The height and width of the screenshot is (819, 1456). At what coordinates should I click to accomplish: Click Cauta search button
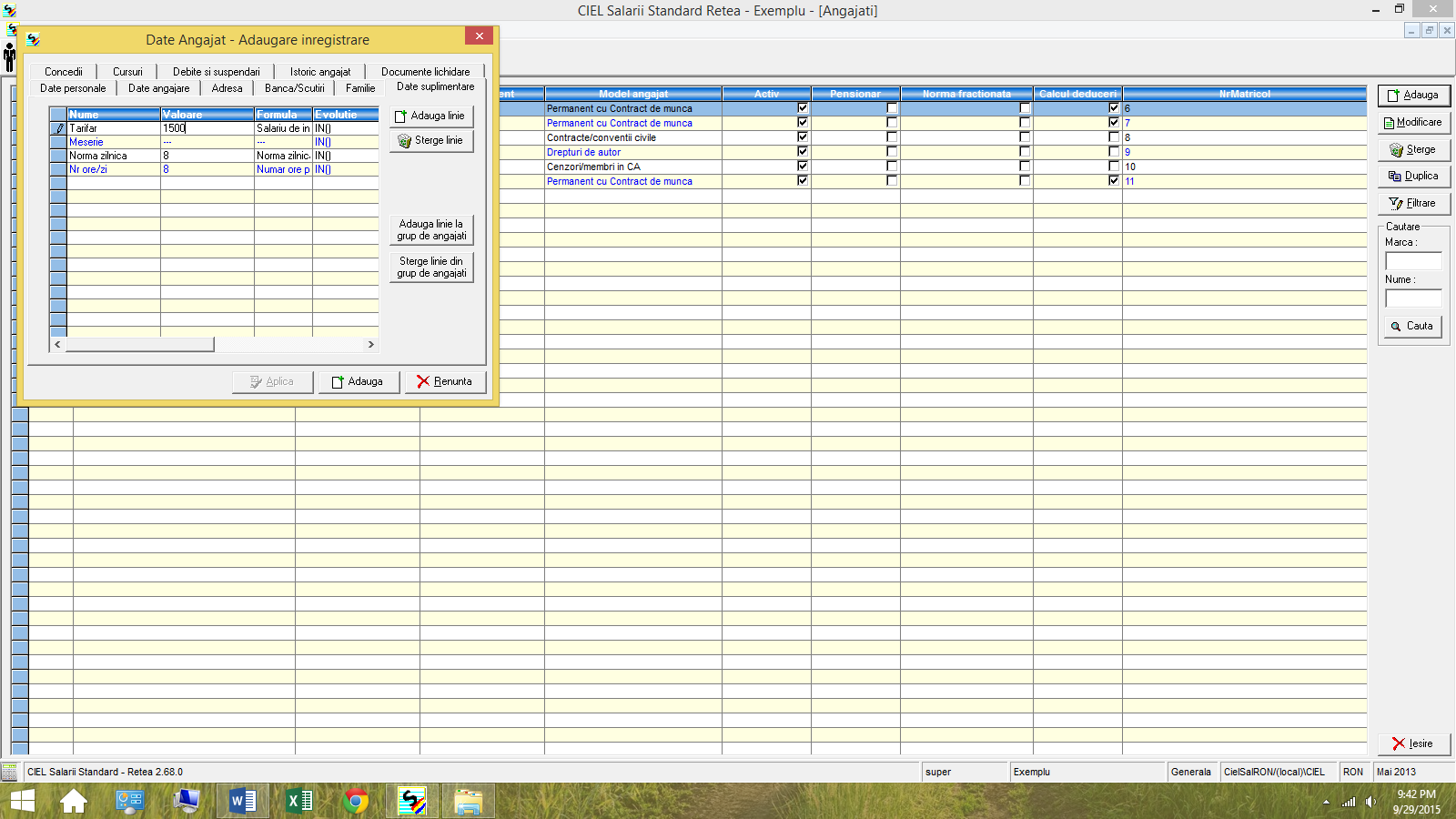[x=1412, y=326]
